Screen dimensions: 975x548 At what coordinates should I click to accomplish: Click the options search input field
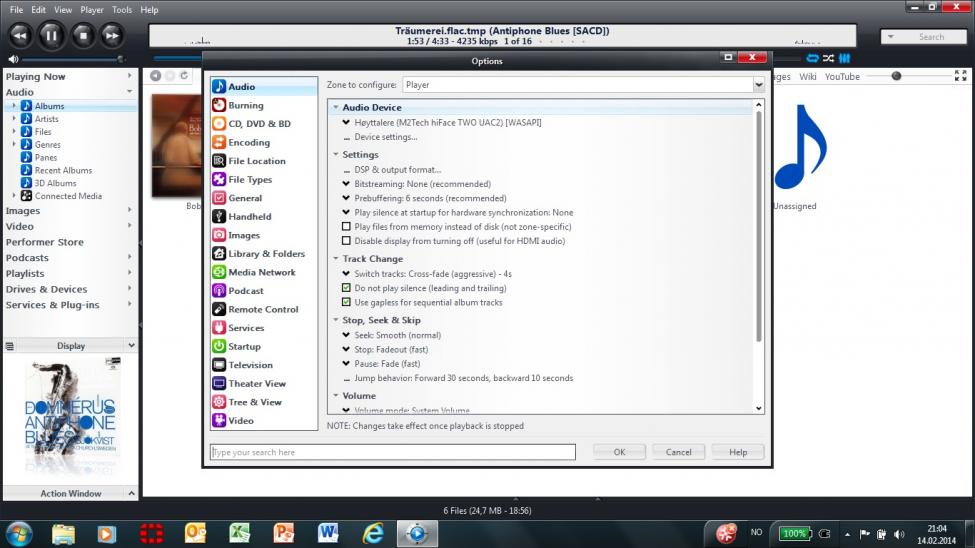(x=393, y=452)
